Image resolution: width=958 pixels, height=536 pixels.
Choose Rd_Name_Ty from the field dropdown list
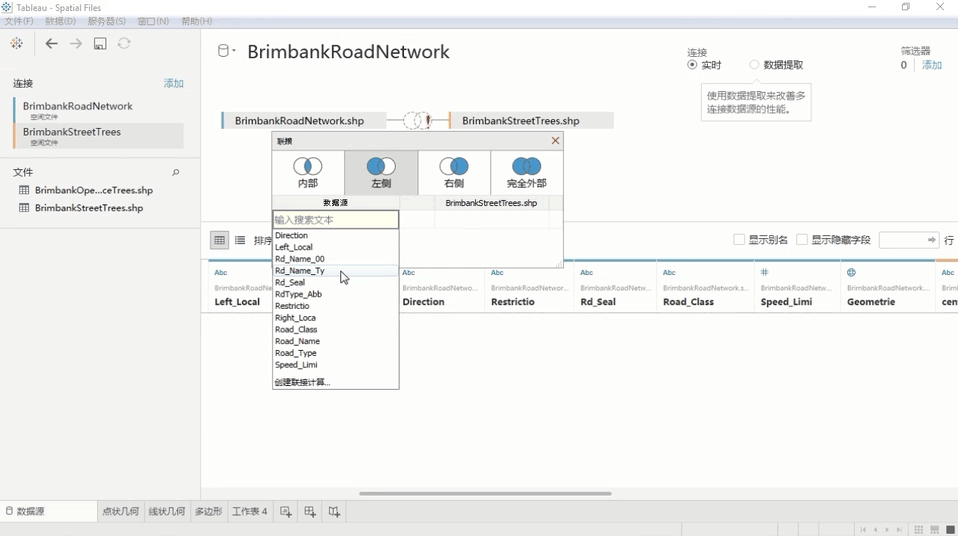click(x=300, y=271)
